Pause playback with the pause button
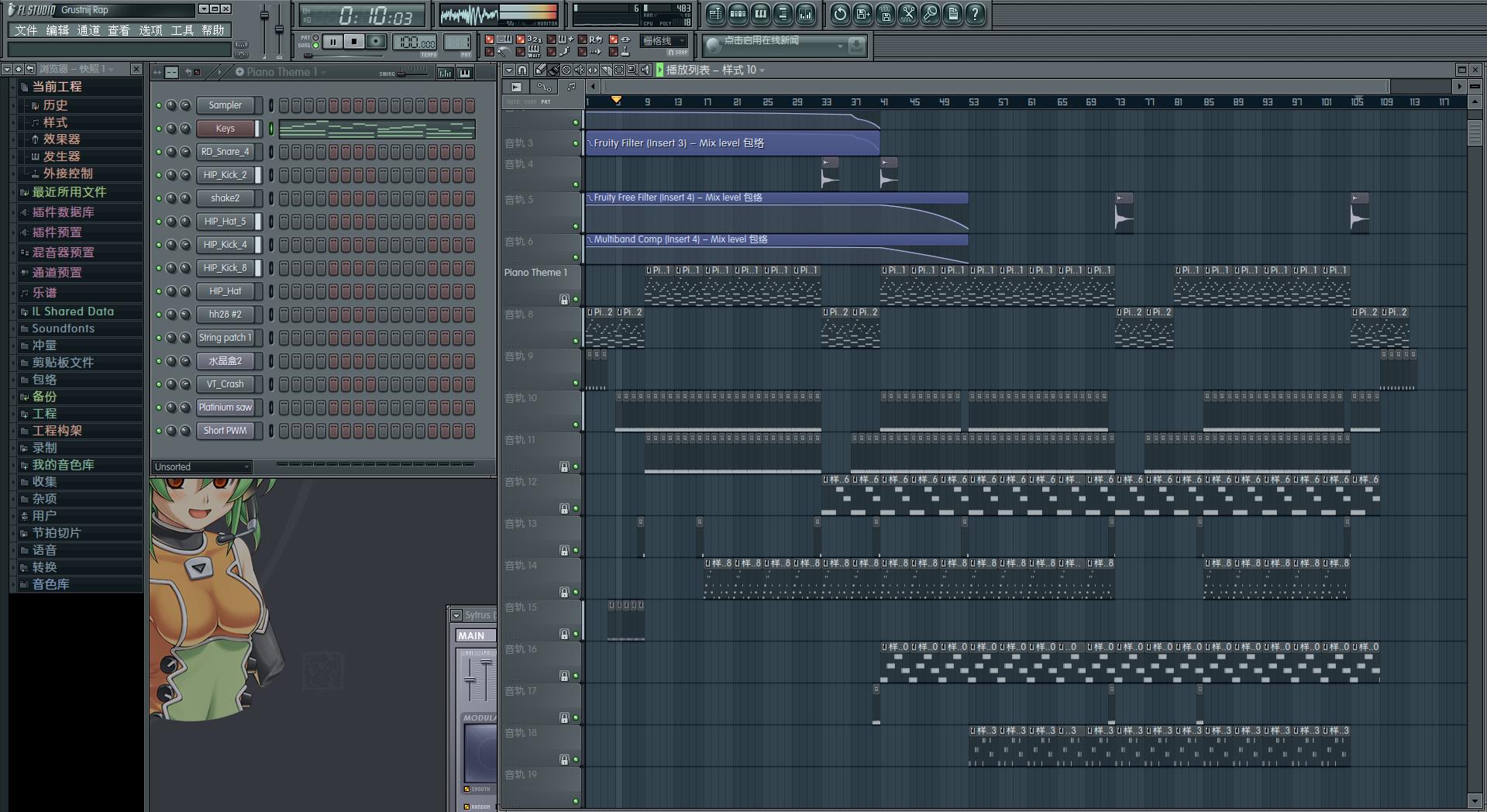This screenshot has height=812, width=1487. [x=332, y=42]
